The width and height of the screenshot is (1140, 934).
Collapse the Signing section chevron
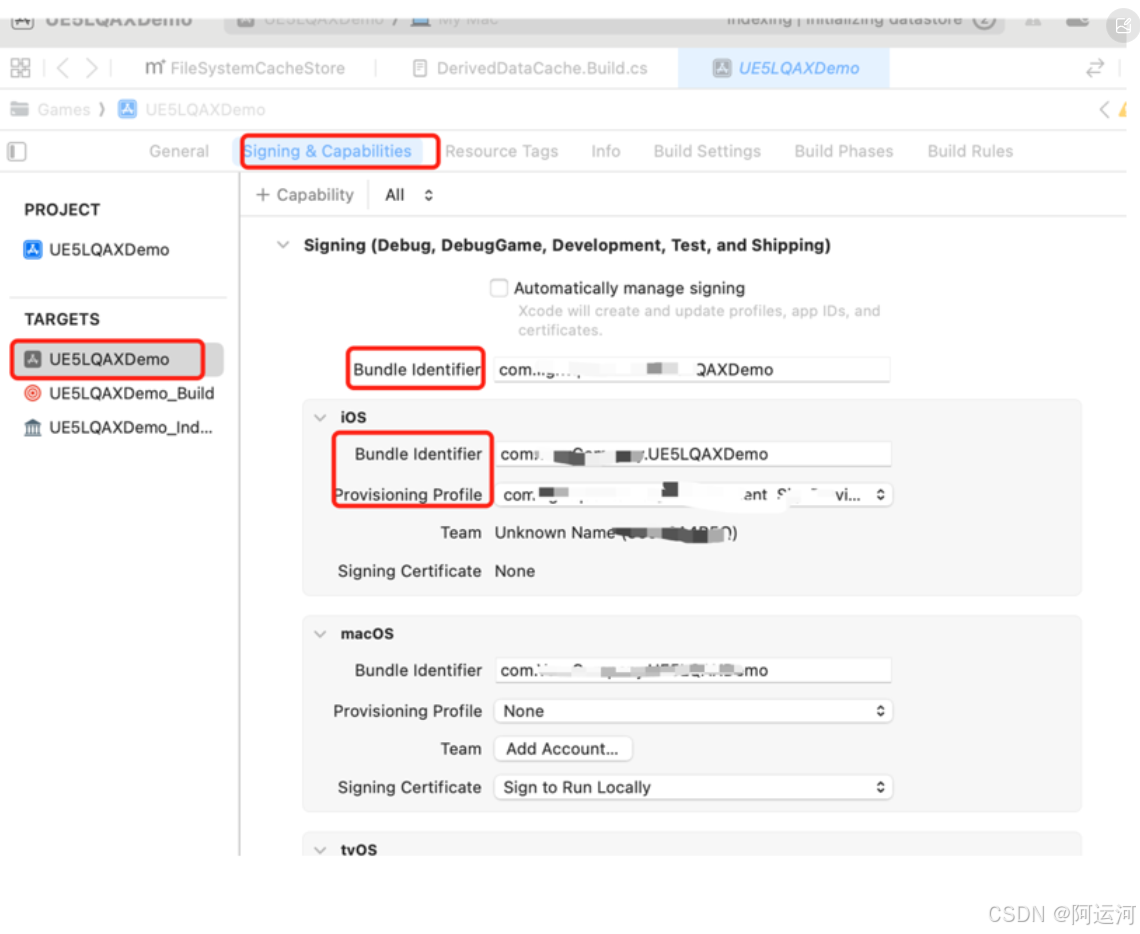click(x=283, y=245)
